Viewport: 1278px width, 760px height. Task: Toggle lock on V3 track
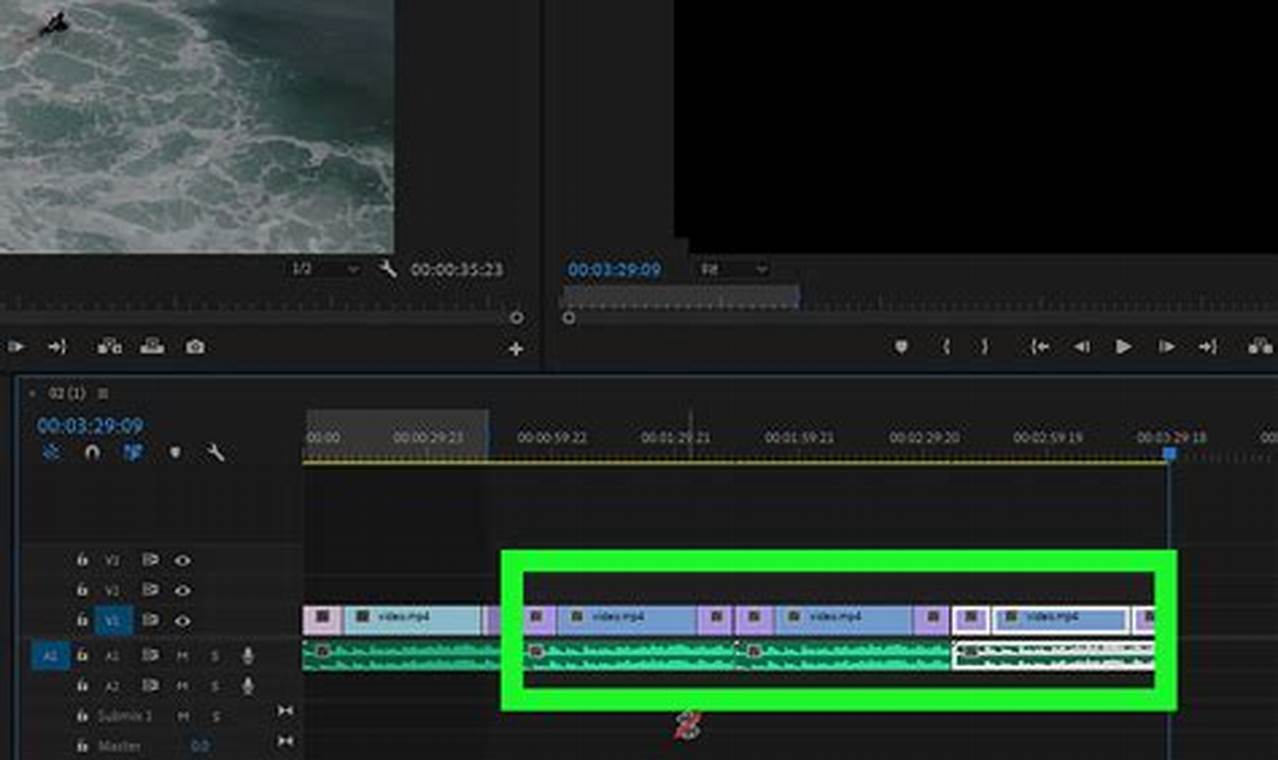83,560
